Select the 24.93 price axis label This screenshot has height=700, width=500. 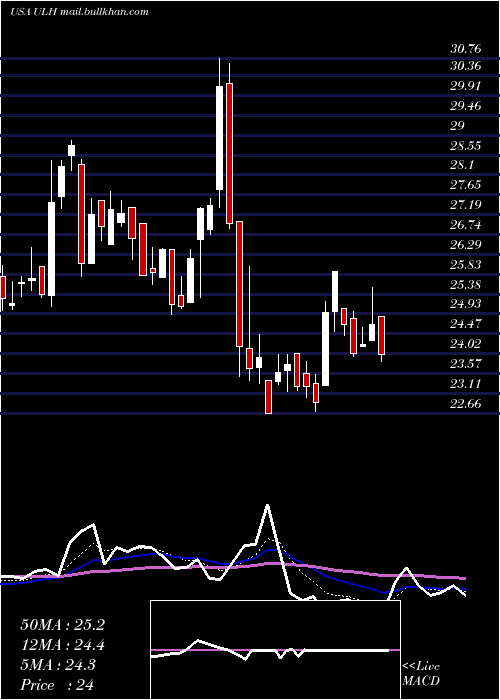pos(466,304)
